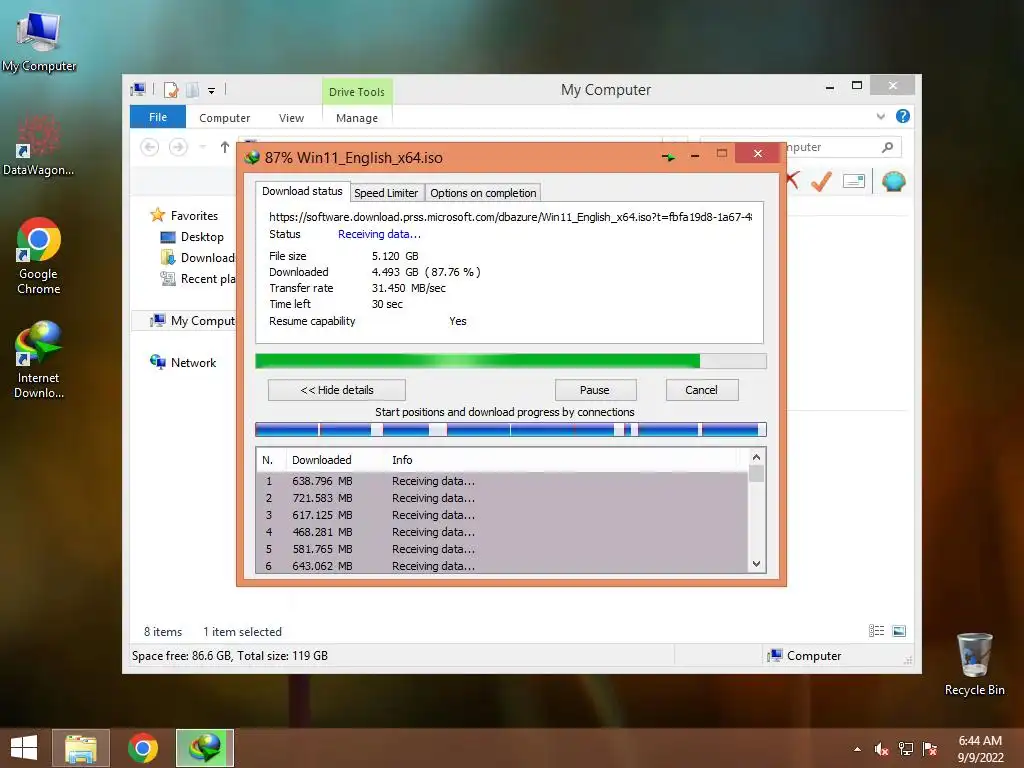1024x768 pixels.
Task: Open Options on completion tab
Action: tap(483, 193)
